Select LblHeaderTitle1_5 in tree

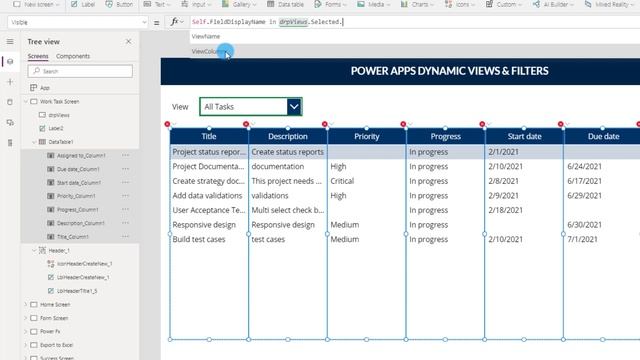tap(77, 291)
